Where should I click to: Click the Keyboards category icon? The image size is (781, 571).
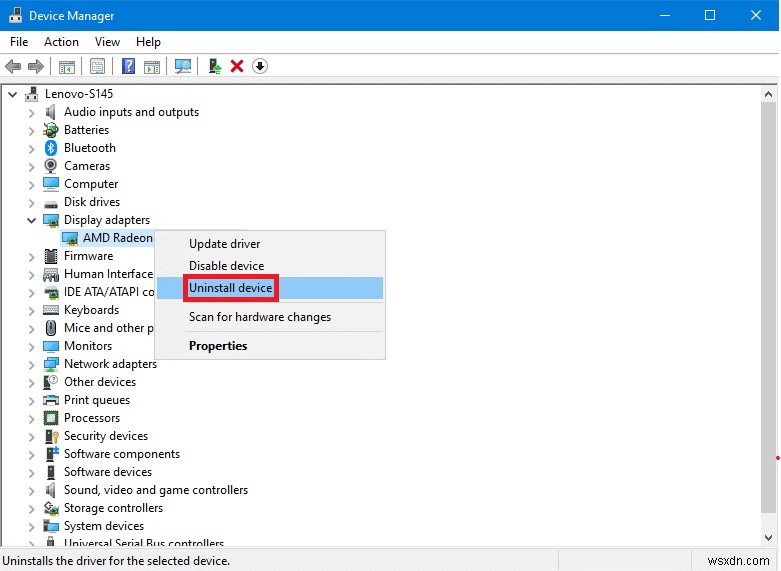[x=51, y=310]
